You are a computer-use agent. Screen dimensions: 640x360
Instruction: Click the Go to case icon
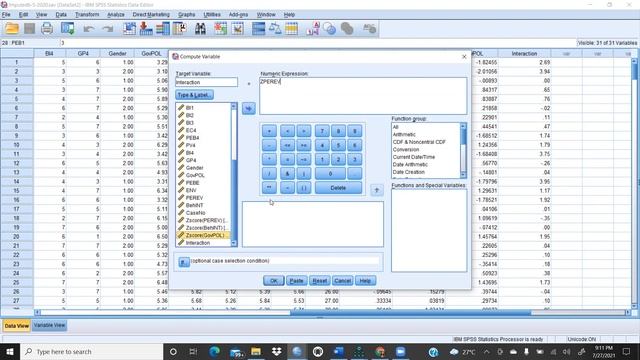[x=129, y=29]
